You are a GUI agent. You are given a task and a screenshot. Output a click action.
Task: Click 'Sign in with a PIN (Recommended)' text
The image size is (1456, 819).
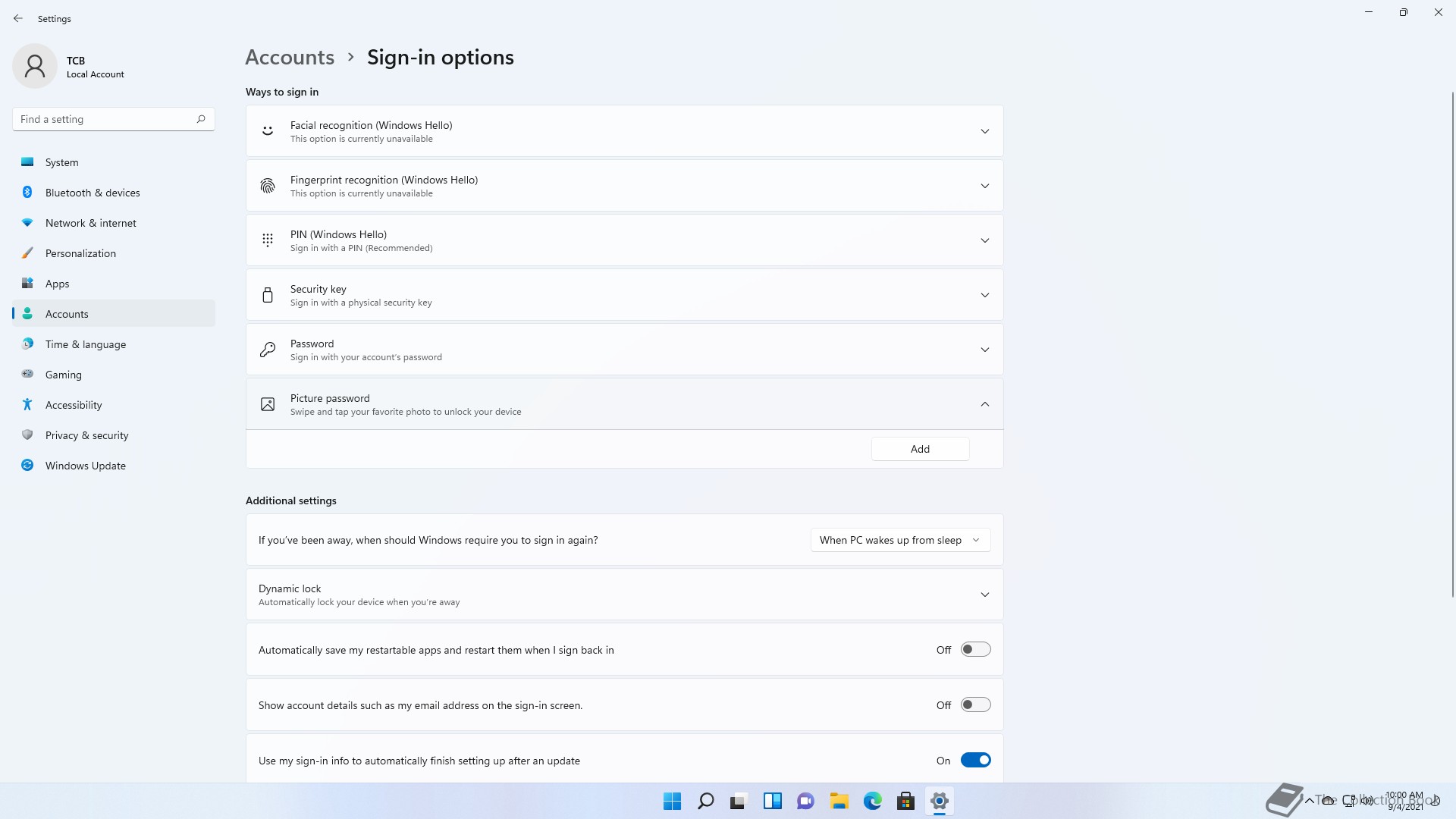[361, 248]
